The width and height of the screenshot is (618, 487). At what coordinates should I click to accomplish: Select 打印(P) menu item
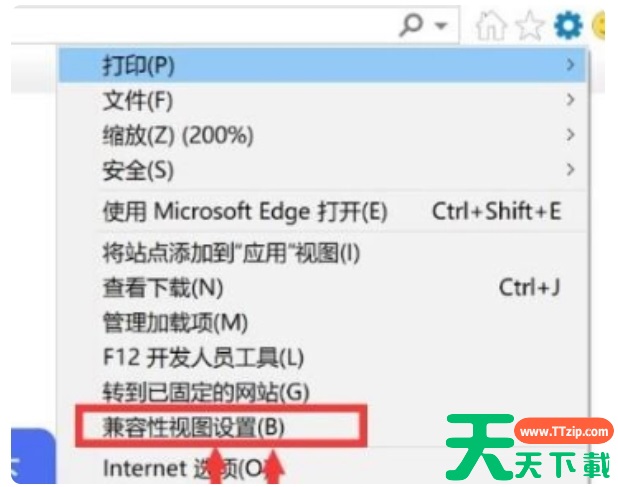(x=322, y=65)
